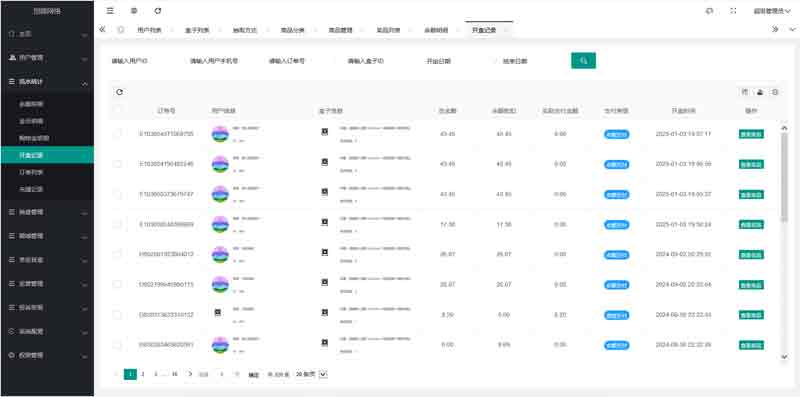
Task: Expand the 用户管理 sidebar menu
Action: point(47,58)
